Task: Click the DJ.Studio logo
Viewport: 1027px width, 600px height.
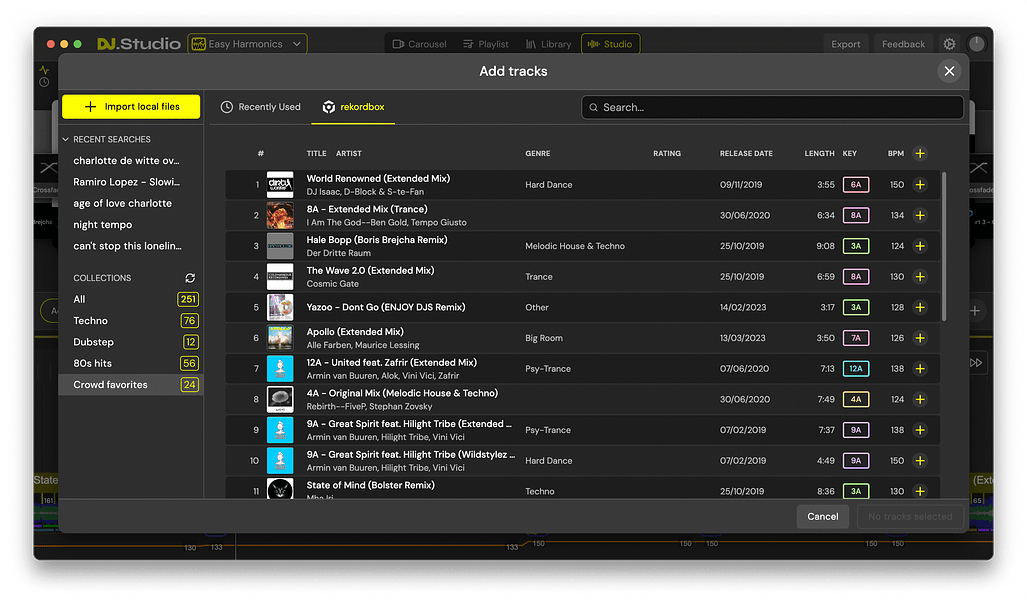Action: (x=139, y=44)
